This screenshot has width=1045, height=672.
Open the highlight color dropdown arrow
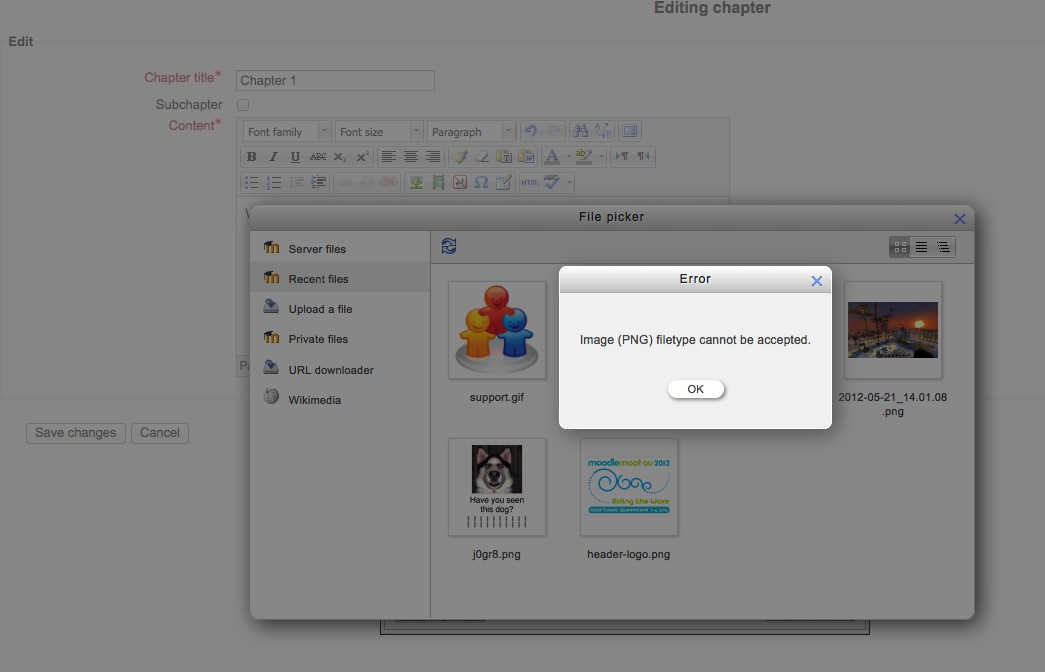click(601, 157)
